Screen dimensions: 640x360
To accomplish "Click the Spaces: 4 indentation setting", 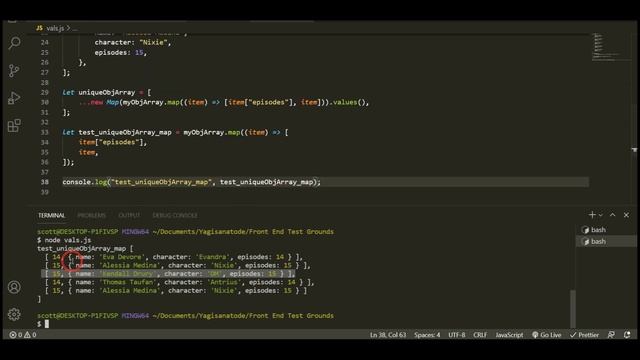I will click(x=427, y=335).
